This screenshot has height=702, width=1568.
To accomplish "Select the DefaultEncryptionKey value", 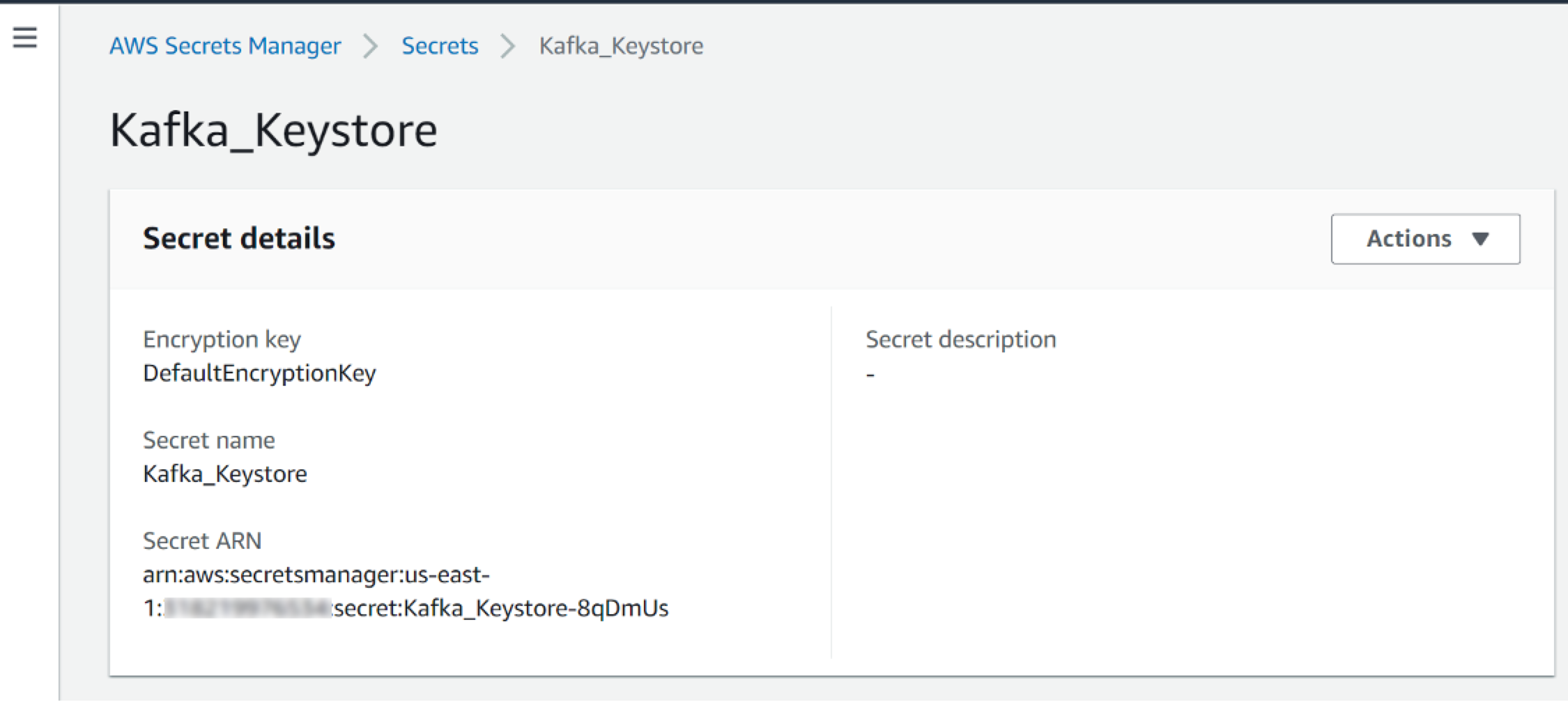I will 259,373.
